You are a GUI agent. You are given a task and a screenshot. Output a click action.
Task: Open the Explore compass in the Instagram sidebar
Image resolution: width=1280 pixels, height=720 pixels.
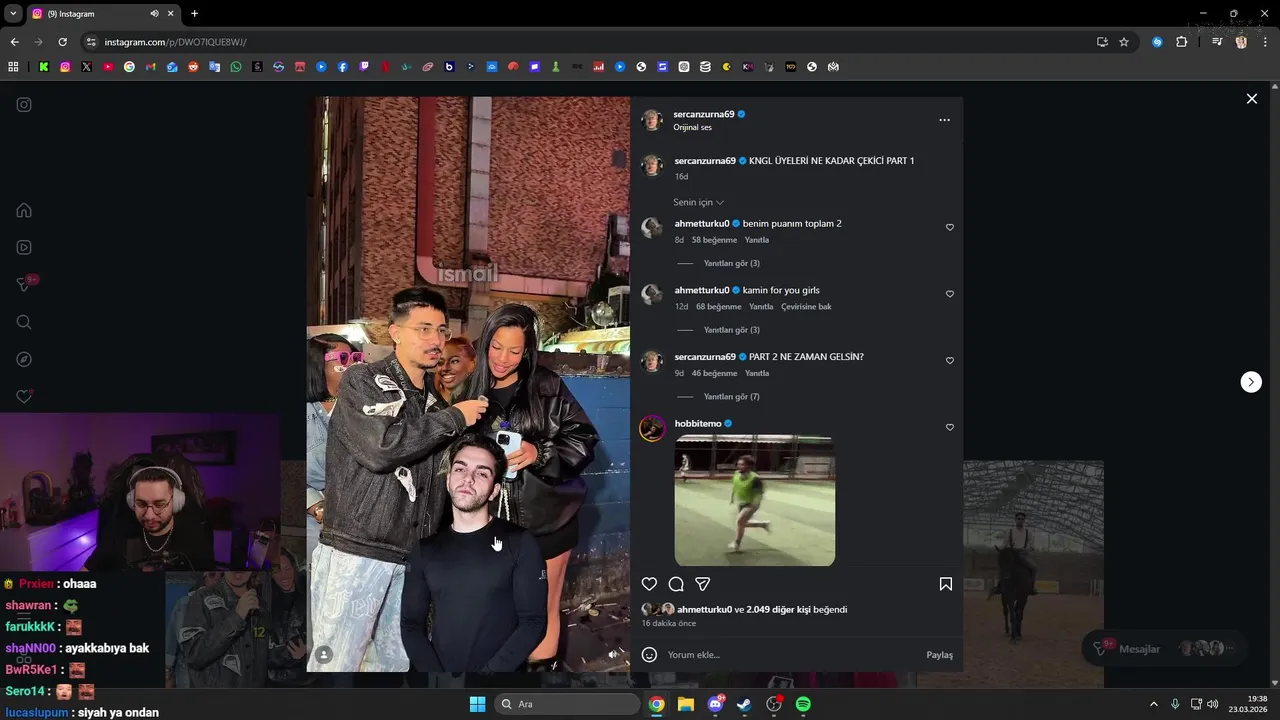pos(24,359)
